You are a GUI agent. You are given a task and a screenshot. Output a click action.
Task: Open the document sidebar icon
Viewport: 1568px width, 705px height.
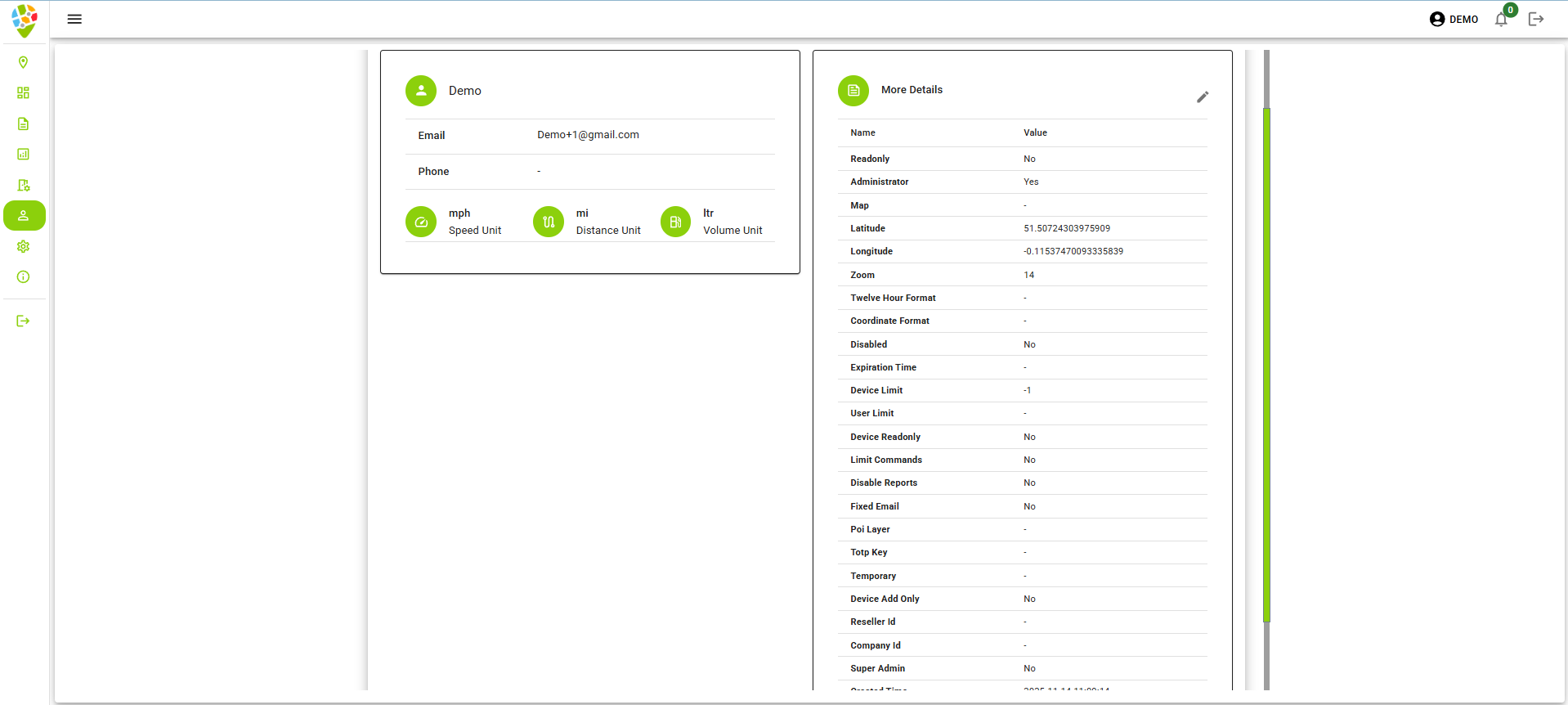click(x=23, y=123)
